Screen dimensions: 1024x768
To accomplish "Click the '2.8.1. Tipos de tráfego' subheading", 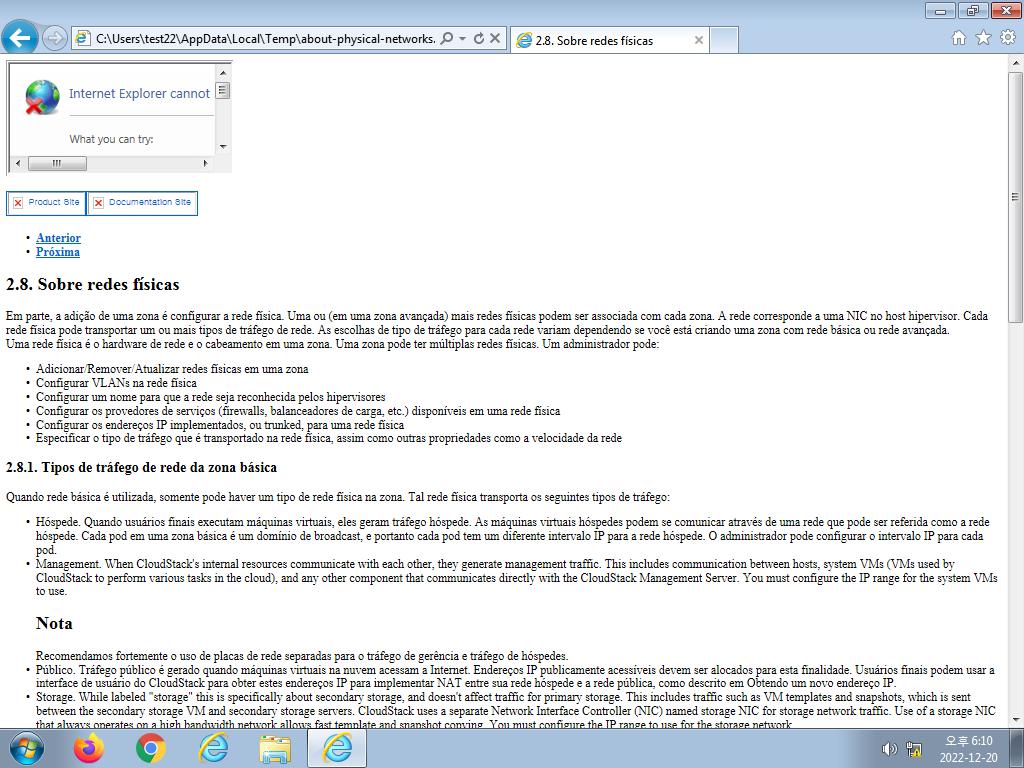I will [142, 468].
